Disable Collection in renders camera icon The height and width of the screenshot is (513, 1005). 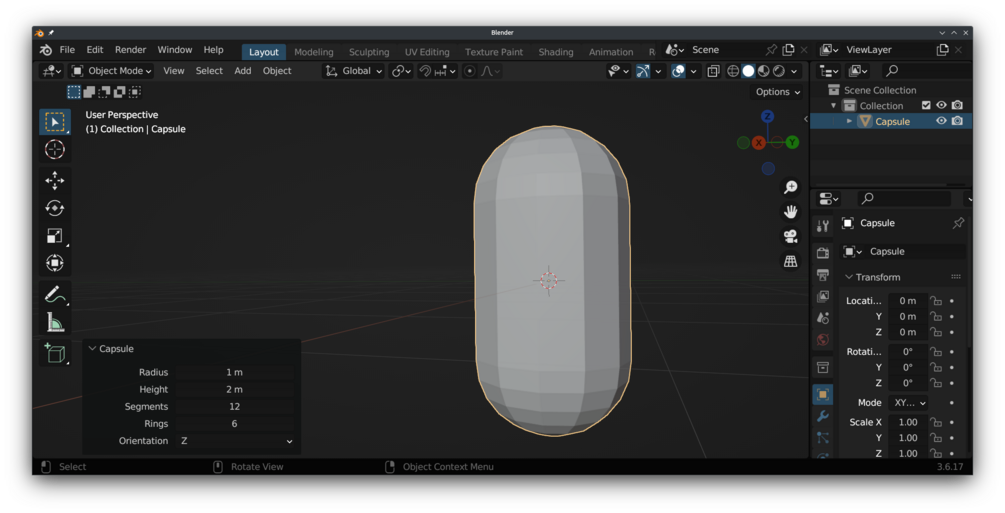[957, 105]
